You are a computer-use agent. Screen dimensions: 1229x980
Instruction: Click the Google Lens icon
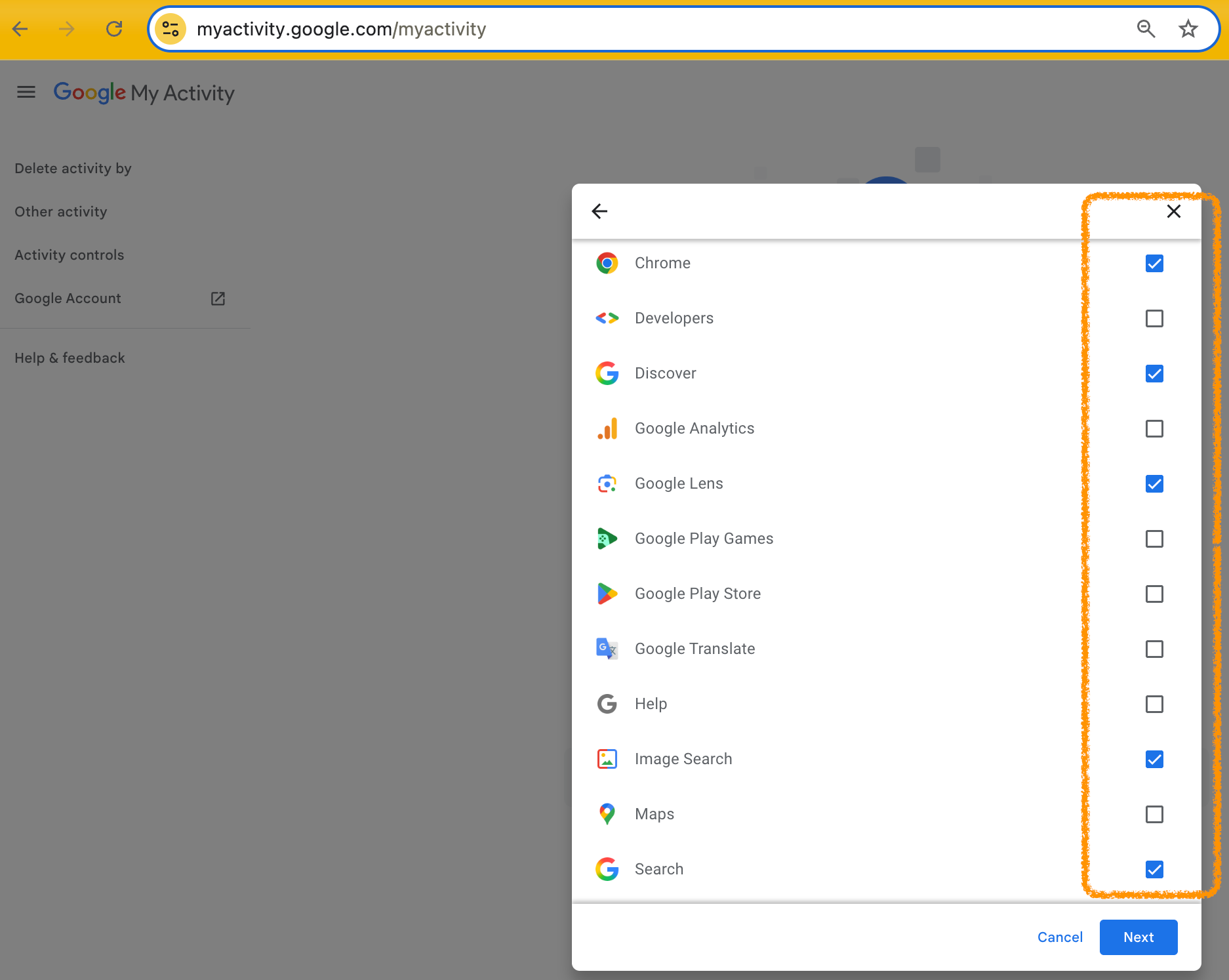coord(607,483)
